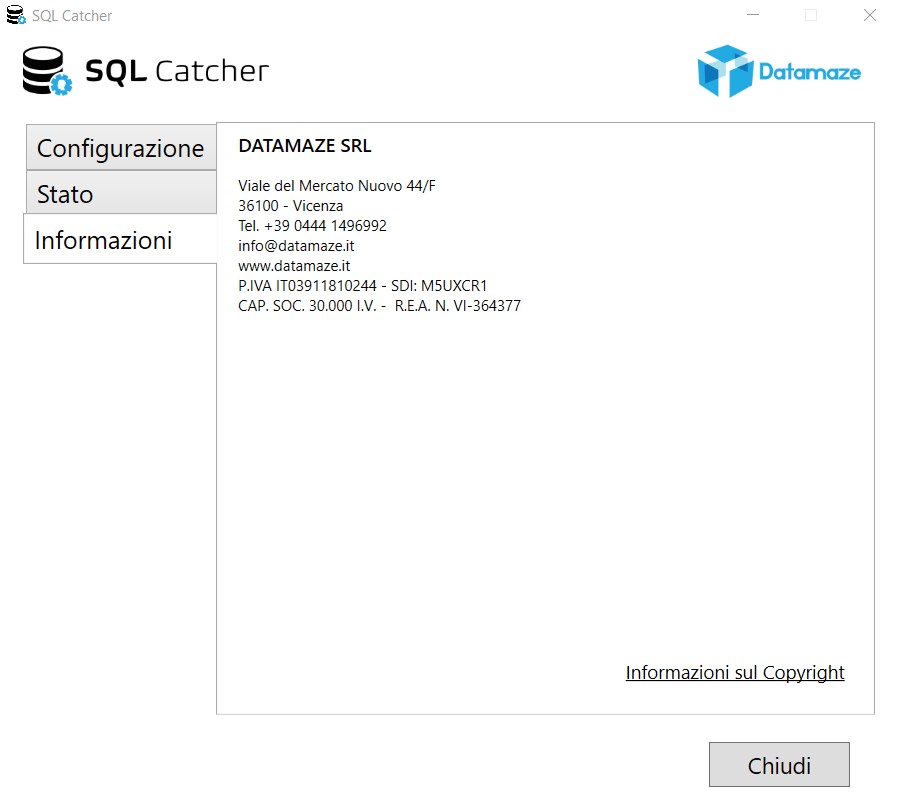Click the info@datamaze.it email text
This screenshot has height=797, width=898.
(296, 246)
